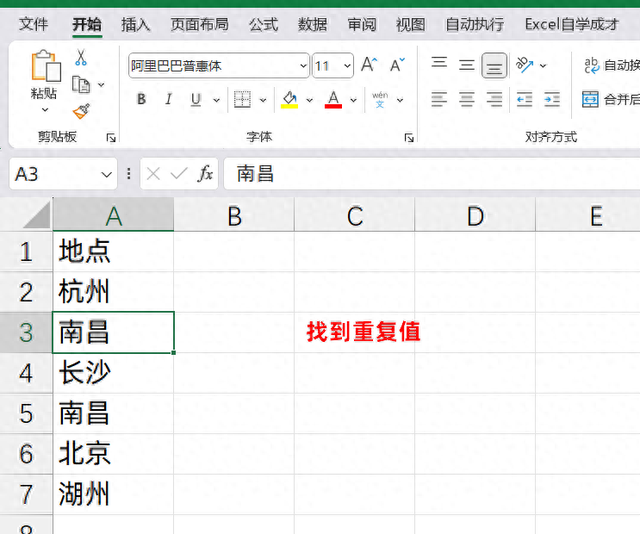Screen dimensions: 640x534
Task: Select row 5 header
Action: 26,414
